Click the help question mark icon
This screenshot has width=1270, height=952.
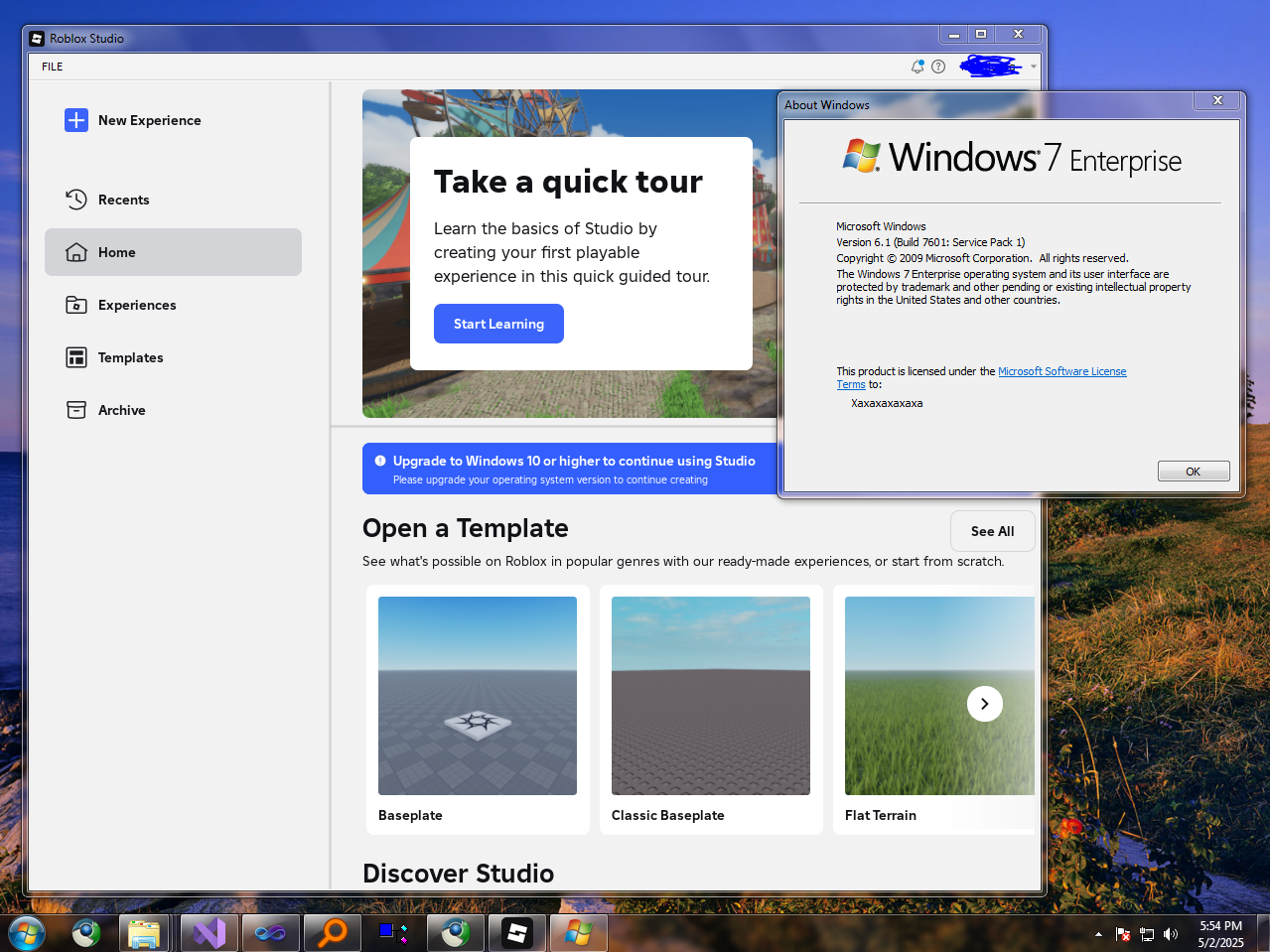click(x=938, y=67)
